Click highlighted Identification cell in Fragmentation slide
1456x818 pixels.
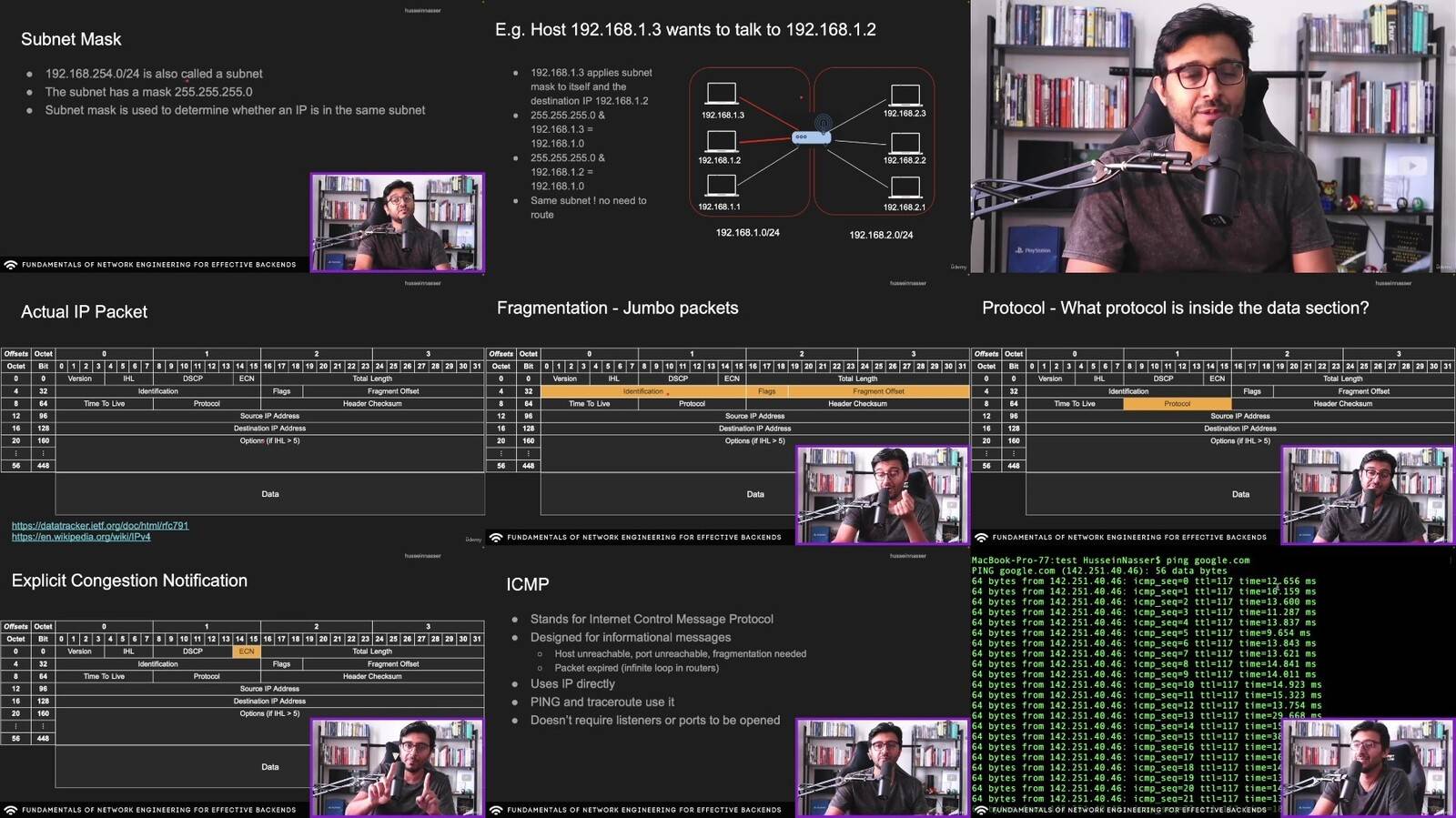pyautogui.click(x=642, y=391)
